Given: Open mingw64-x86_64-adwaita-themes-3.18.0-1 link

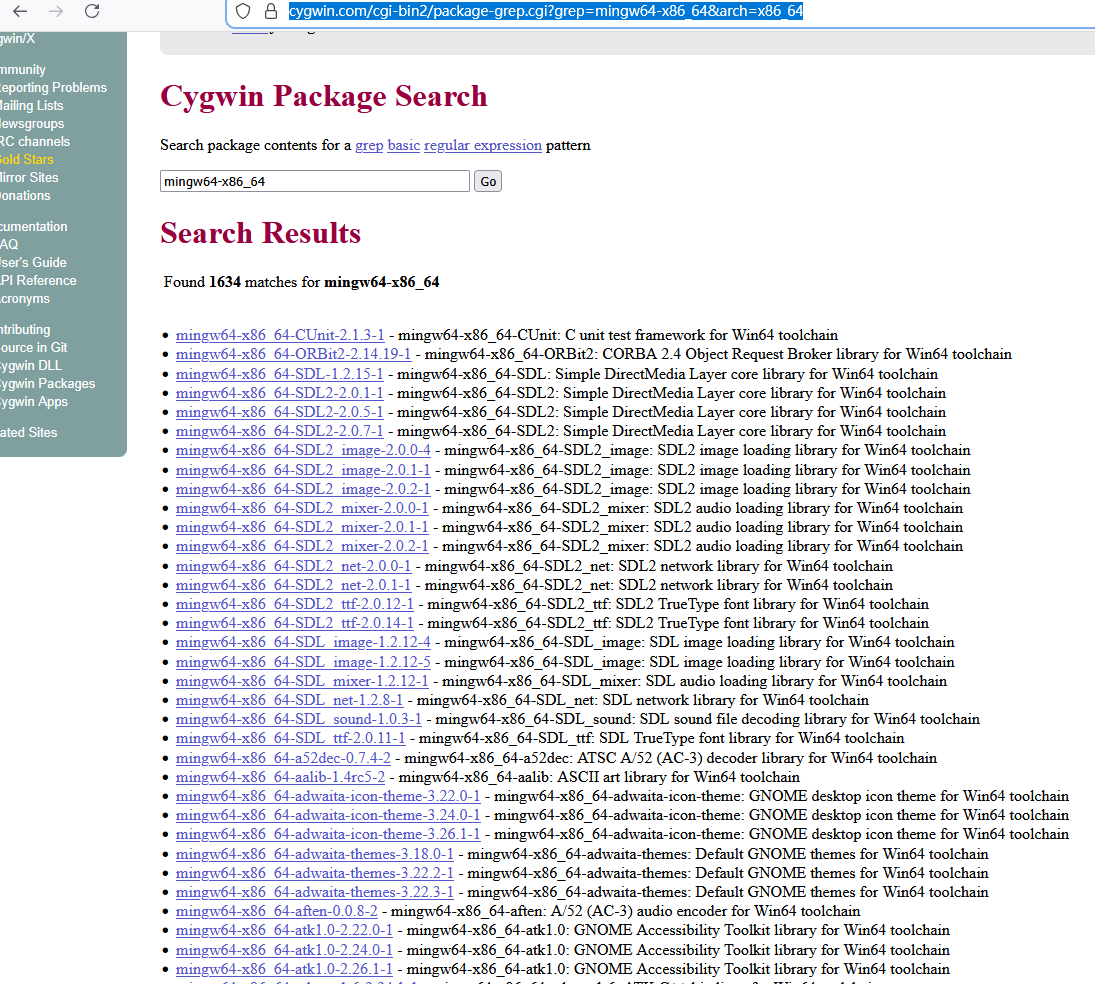Looking at the screenshot, I should (x=314, y=853).
